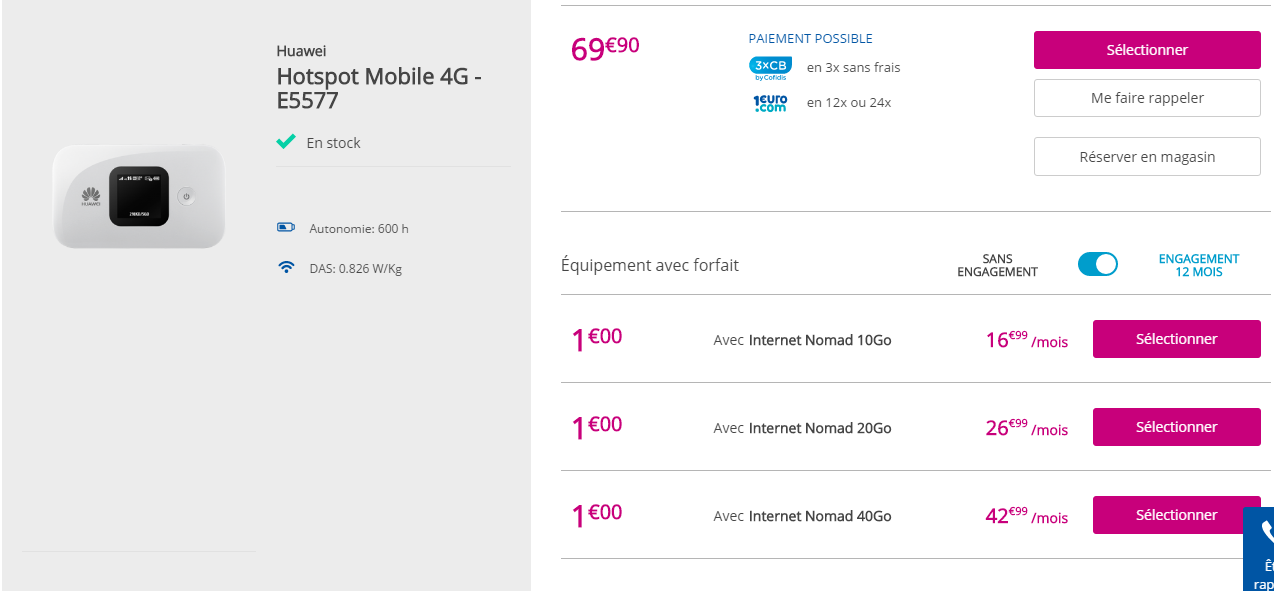1274x591 pixels.
Task: Click the 1euro.com payment logo
Action: point(769,102)
